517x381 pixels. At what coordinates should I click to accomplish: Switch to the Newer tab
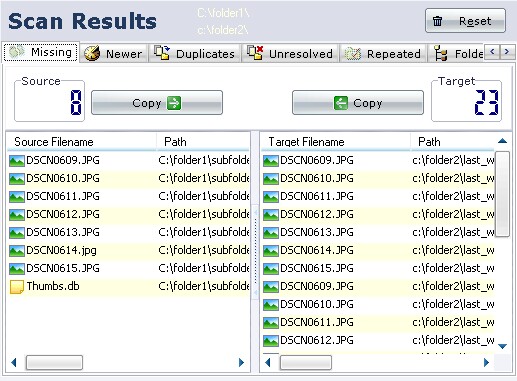point(114,53)
